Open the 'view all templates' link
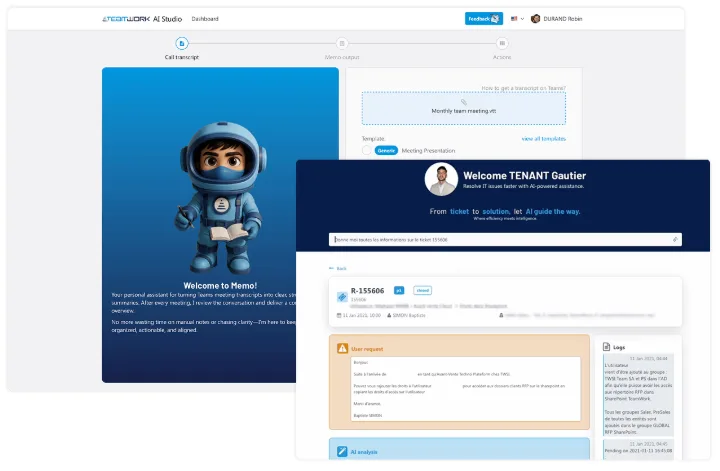 [x=543, y=139]
